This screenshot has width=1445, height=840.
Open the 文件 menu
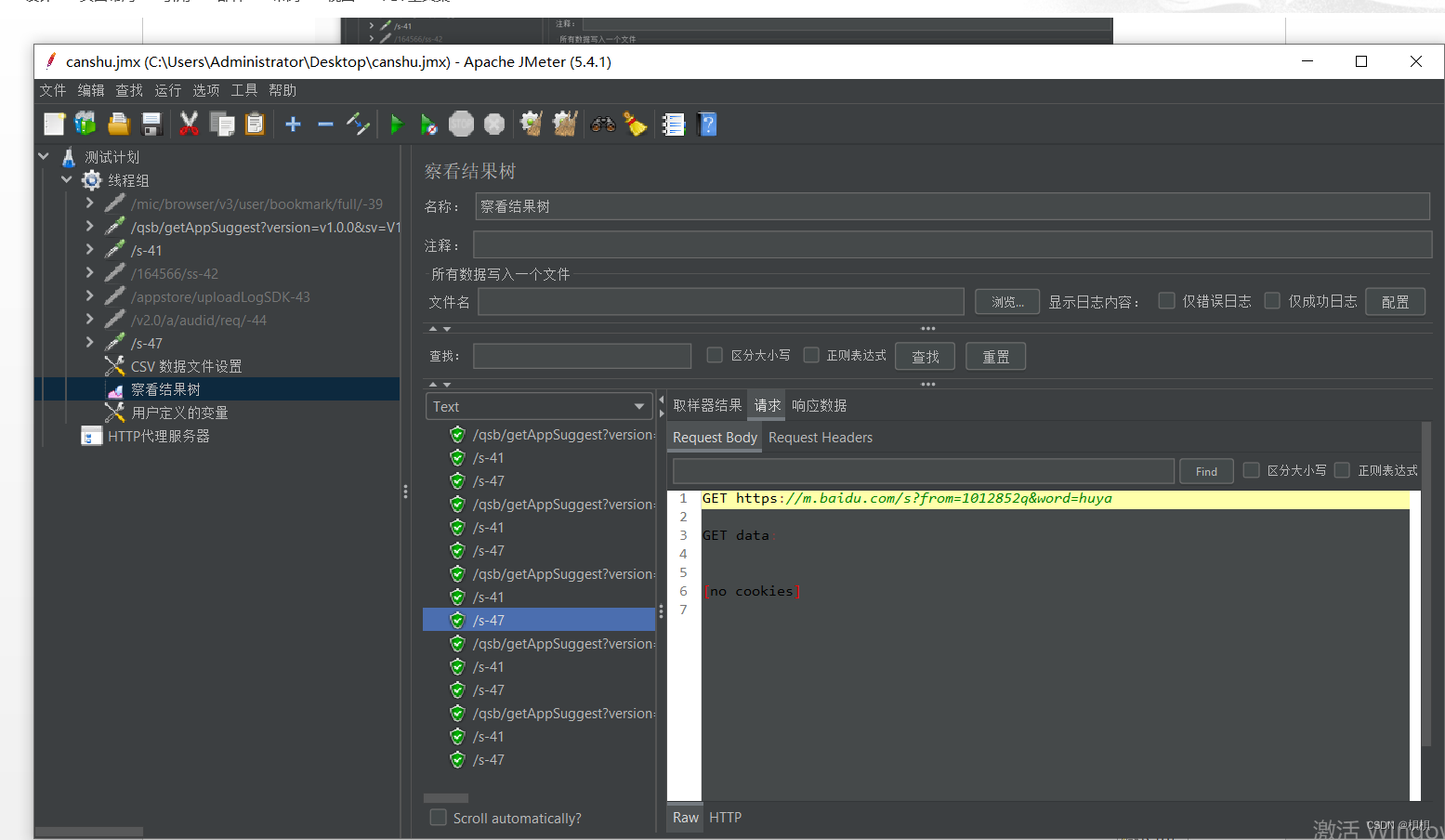[x=53, y=90]
